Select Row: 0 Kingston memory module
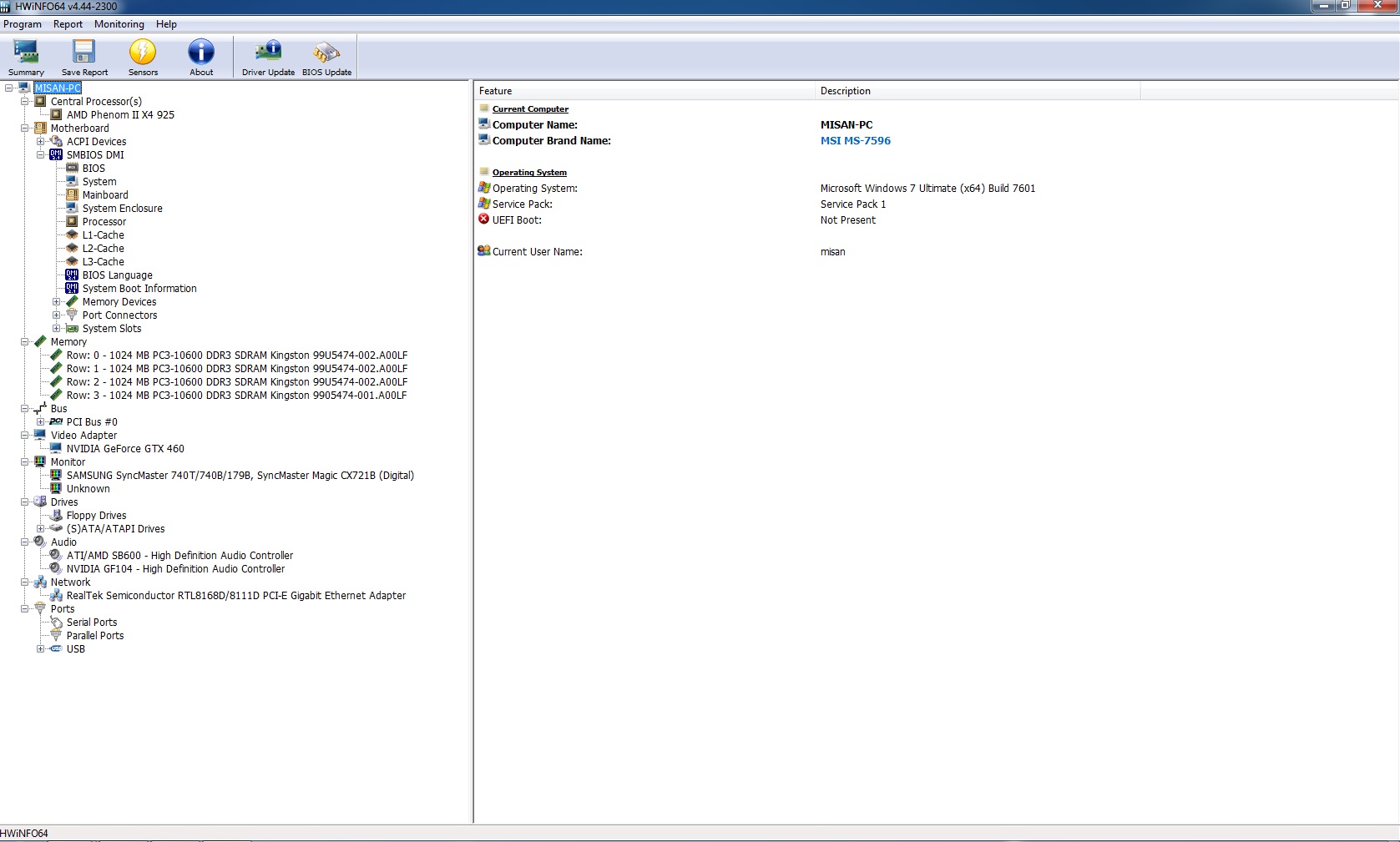 point(236,355)
